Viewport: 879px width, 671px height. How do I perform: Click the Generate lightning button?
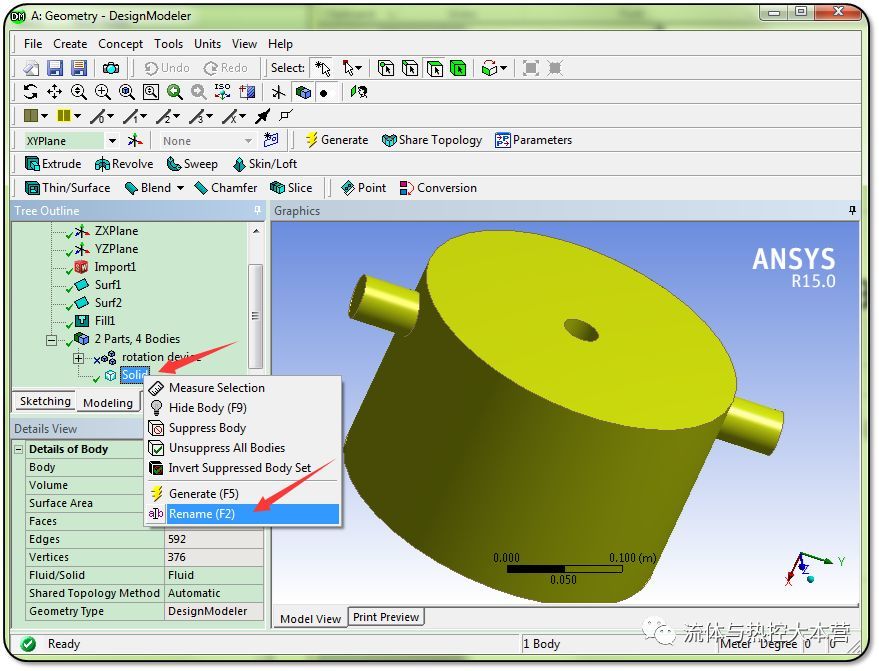(336, 140)
